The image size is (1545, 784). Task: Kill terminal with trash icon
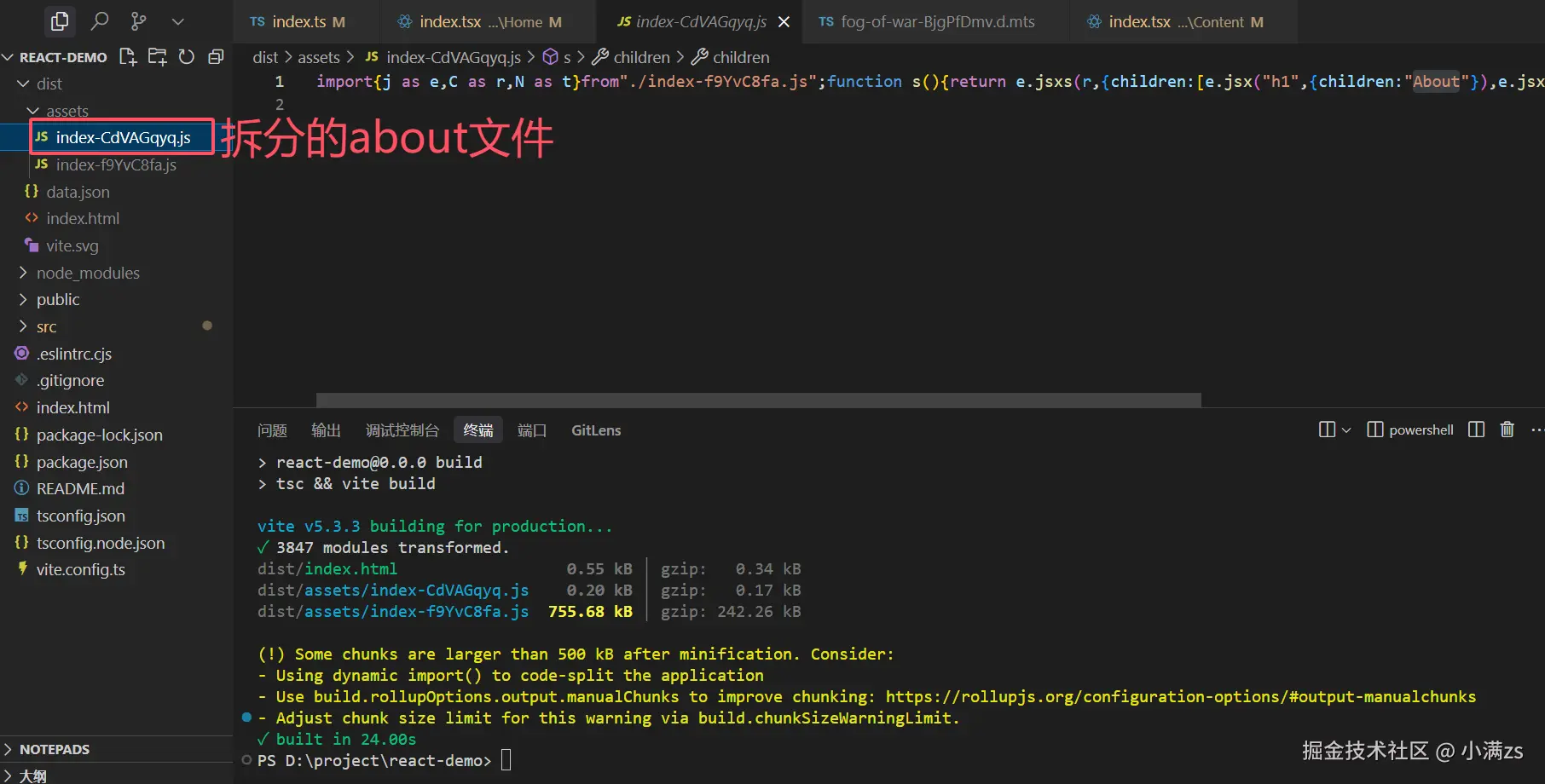(x=1507, y=429)
